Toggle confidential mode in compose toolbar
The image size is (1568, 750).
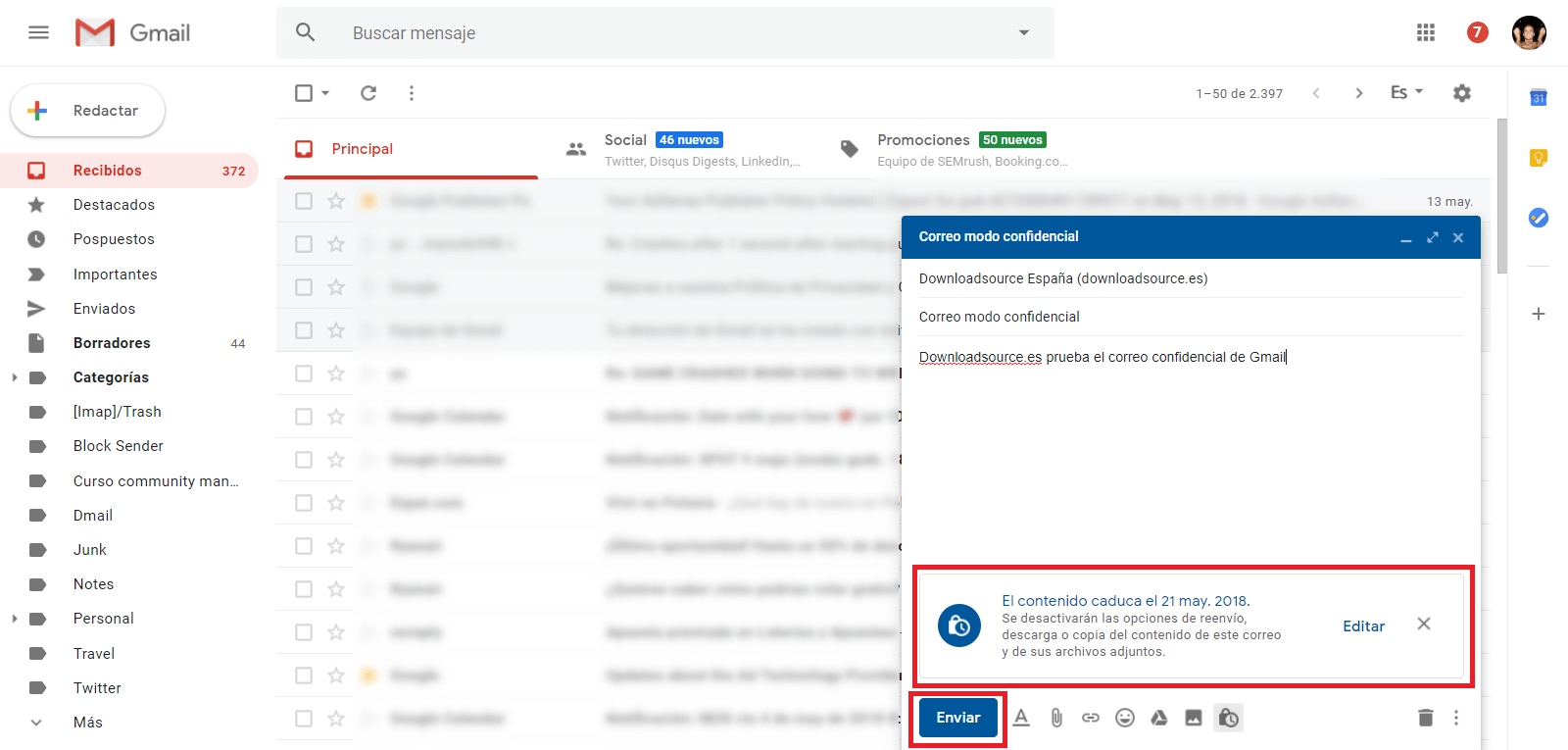click(1229, 718)
